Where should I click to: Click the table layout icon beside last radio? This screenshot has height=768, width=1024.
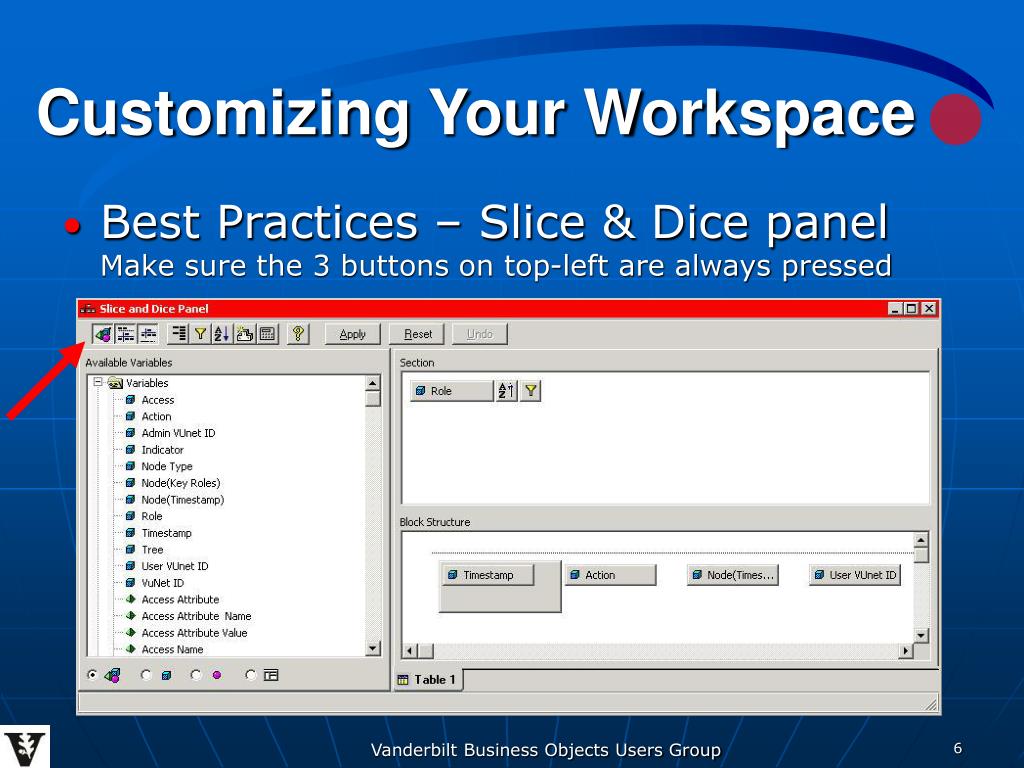pyautogui.click(x=271, y=675)
